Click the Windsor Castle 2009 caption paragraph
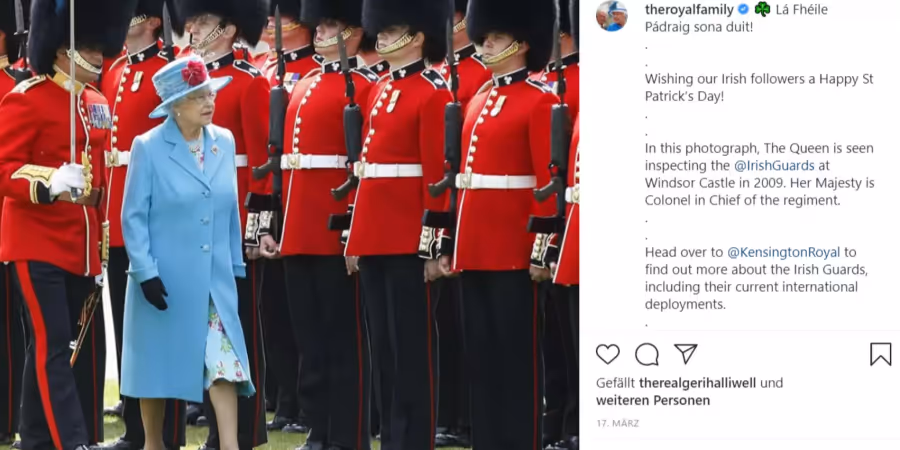 click(759, 174)
